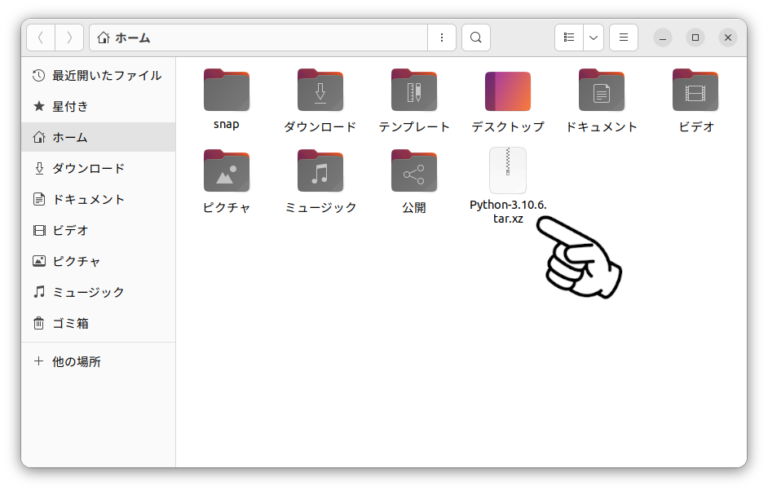Open the path bar three-dot menu
Screen dimensions: 768x491
442,38
